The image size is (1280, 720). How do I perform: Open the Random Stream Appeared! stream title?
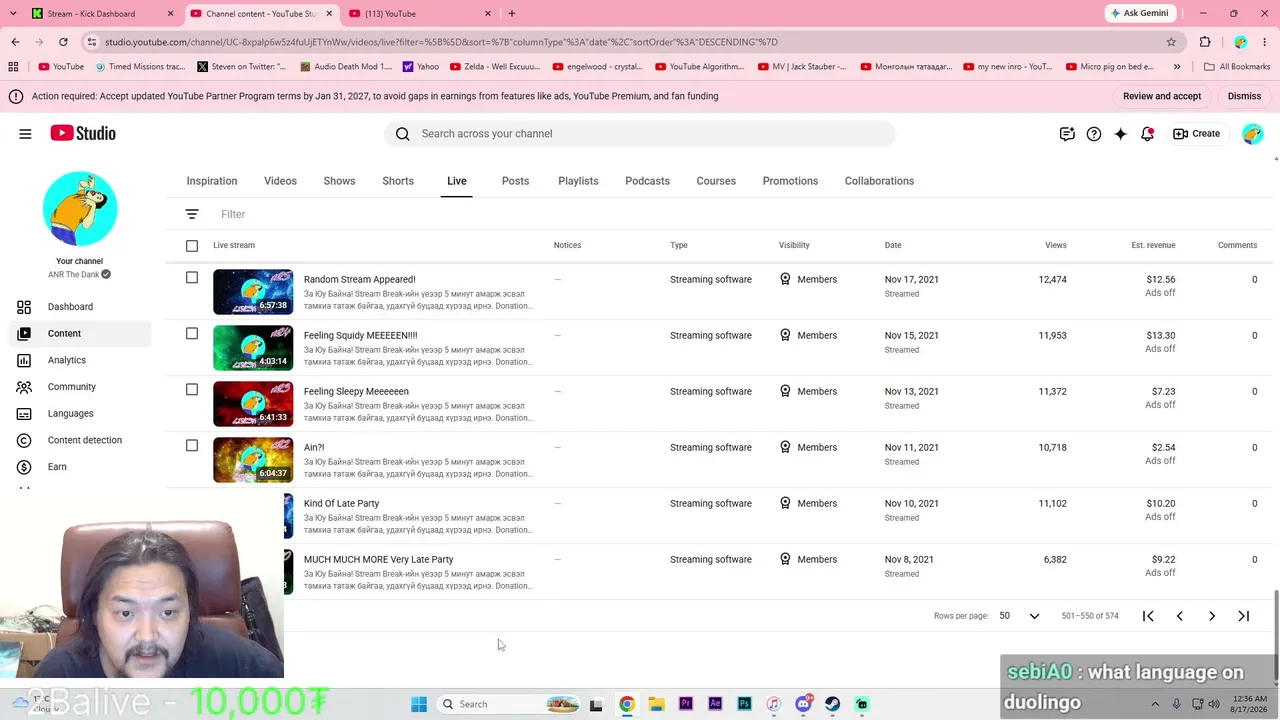pos(360,280)
